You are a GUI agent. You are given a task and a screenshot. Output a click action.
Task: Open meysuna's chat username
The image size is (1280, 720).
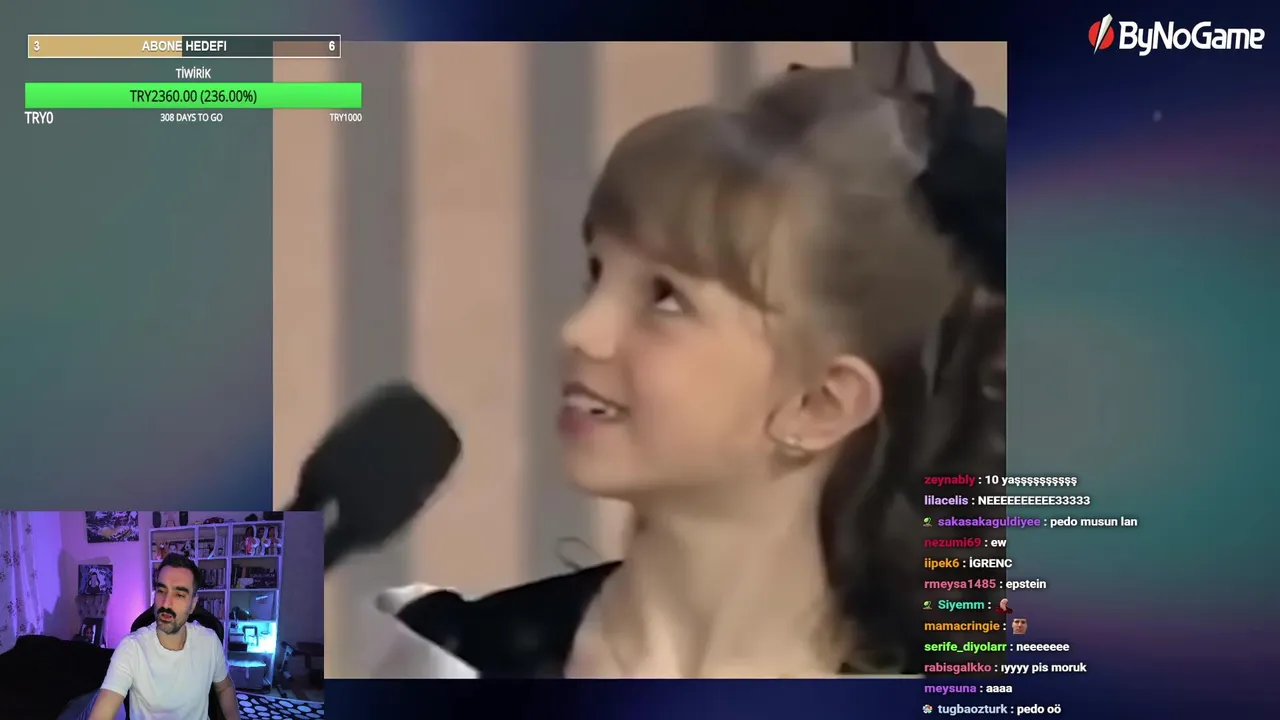(x=949, y=688)
